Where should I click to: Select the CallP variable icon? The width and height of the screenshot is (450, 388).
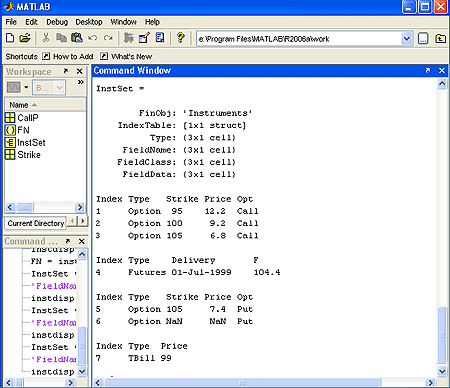(x=10, y=118)
